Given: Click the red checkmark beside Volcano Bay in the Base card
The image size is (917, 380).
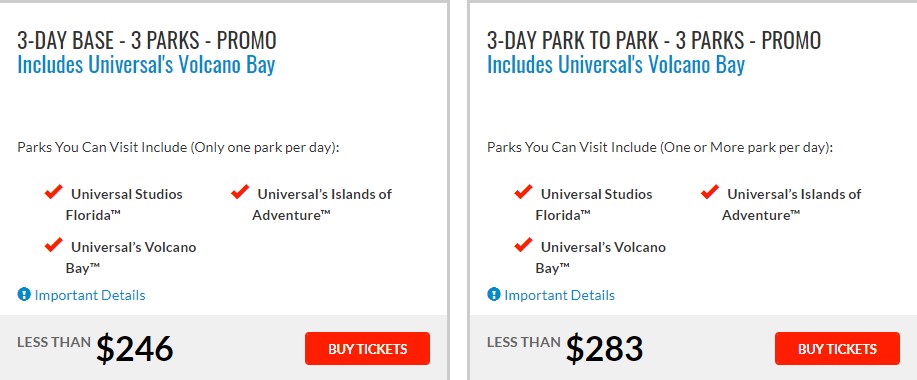Looking at the screenshot, I should point(54,244).
